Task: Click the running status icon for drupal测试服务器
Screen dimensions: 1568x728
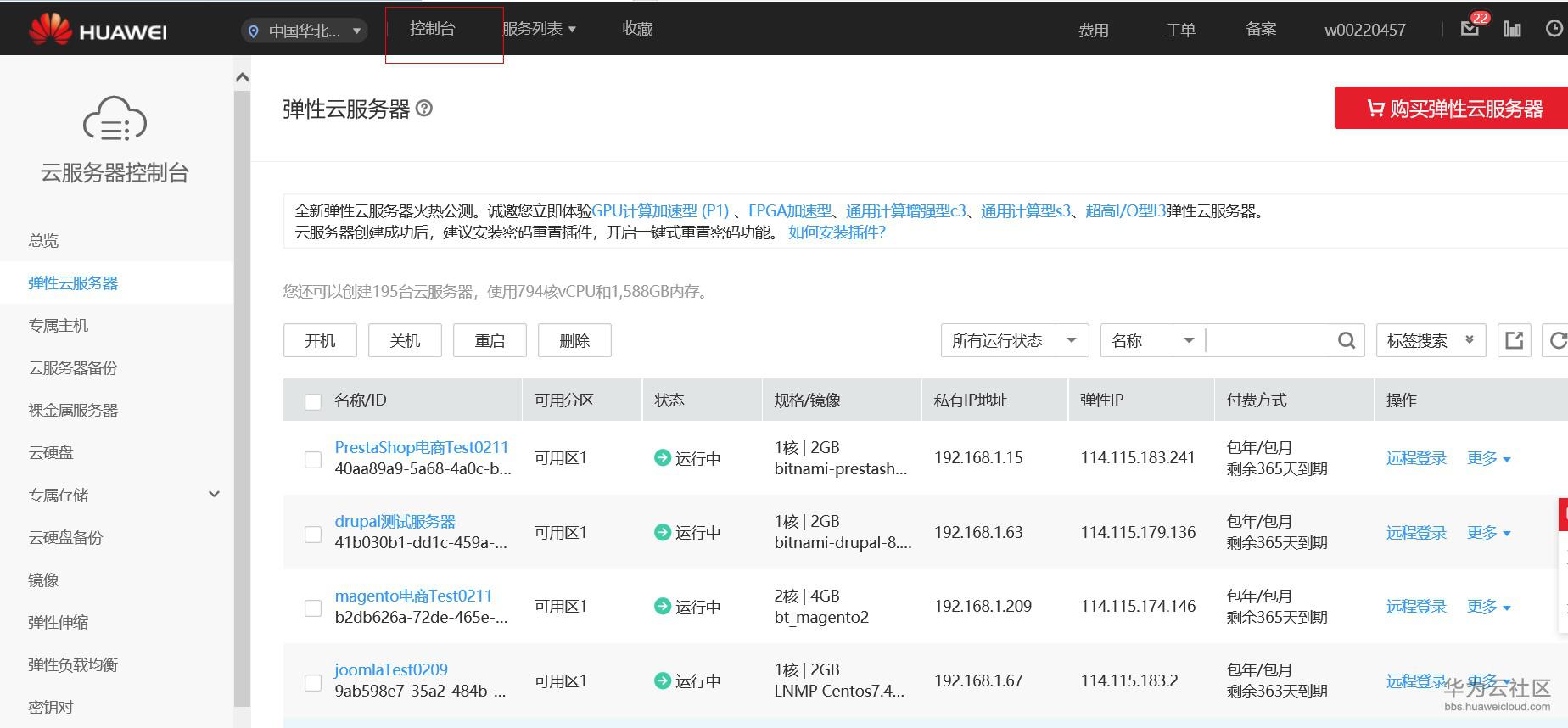Action: tap(663, 532)
